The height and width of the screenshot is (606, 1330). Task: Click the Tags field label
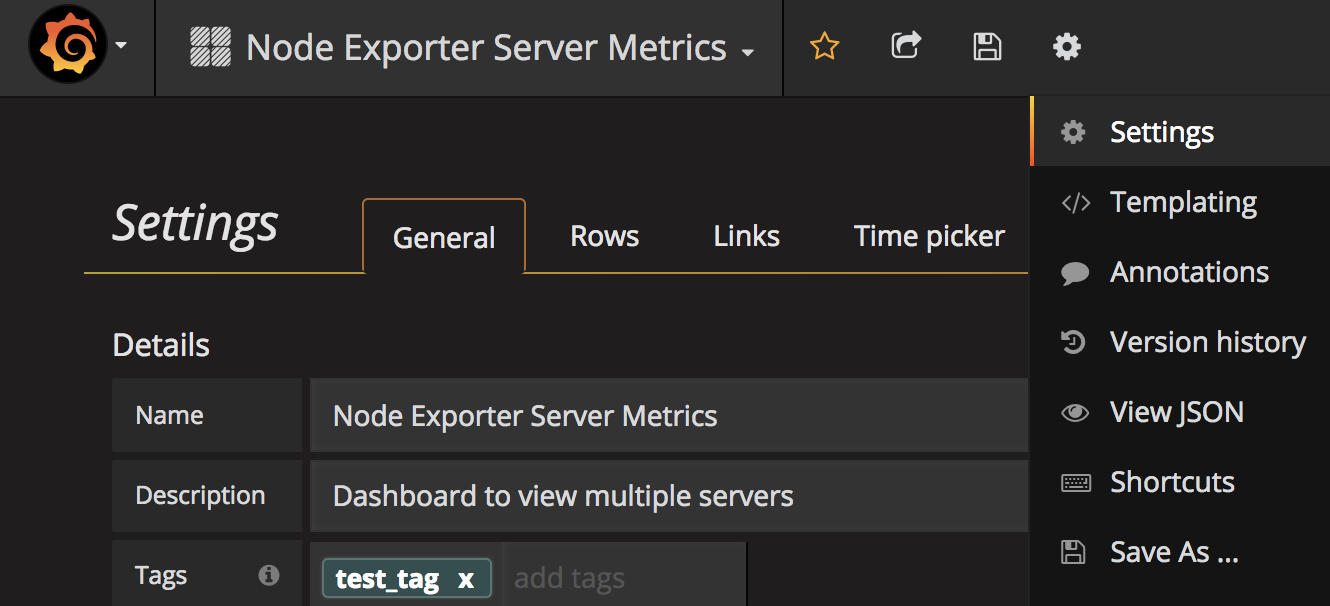pos(161,575)
